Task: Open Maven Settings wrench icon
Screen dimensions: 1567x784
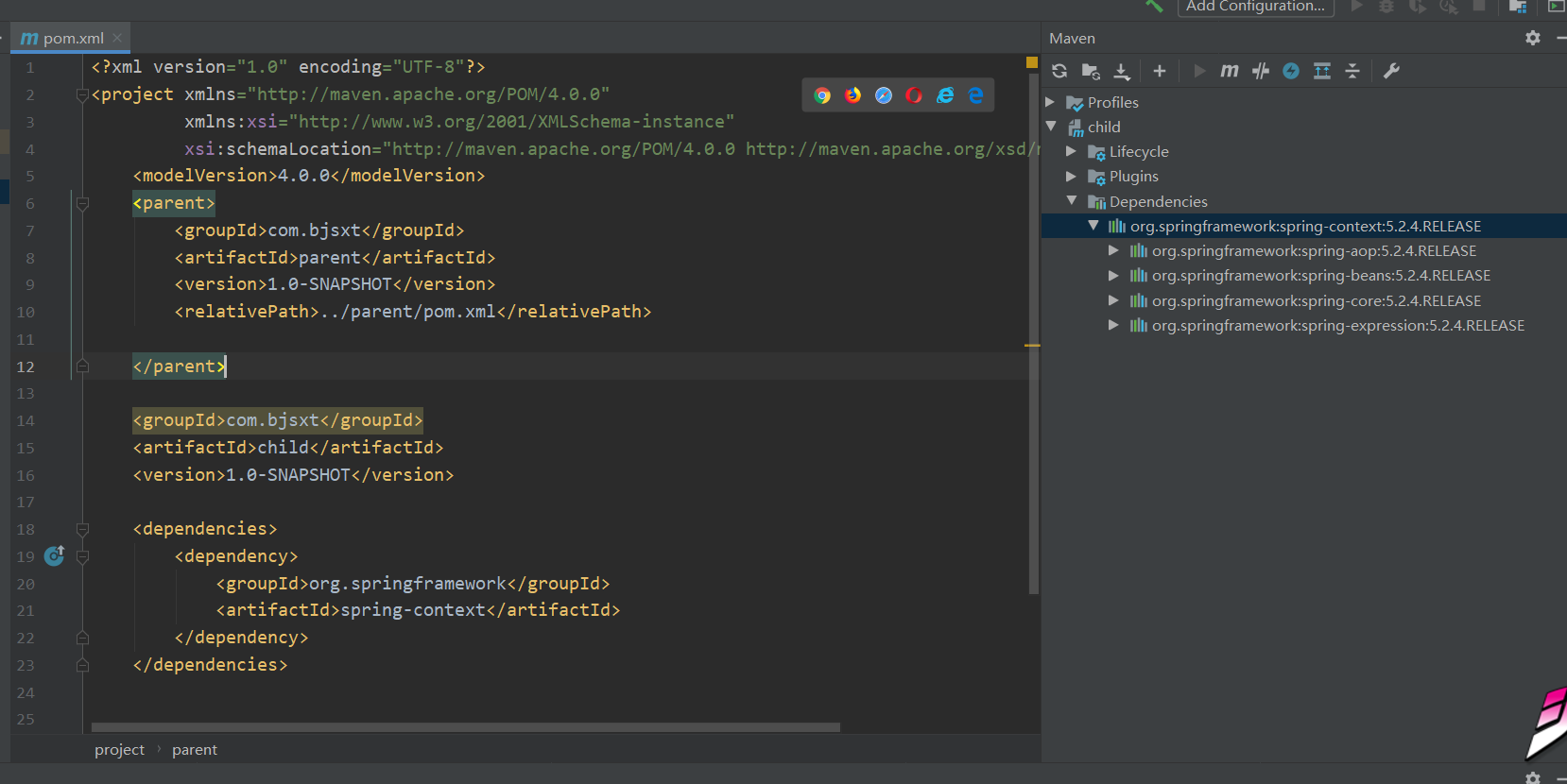Action: pos(1391,71)
